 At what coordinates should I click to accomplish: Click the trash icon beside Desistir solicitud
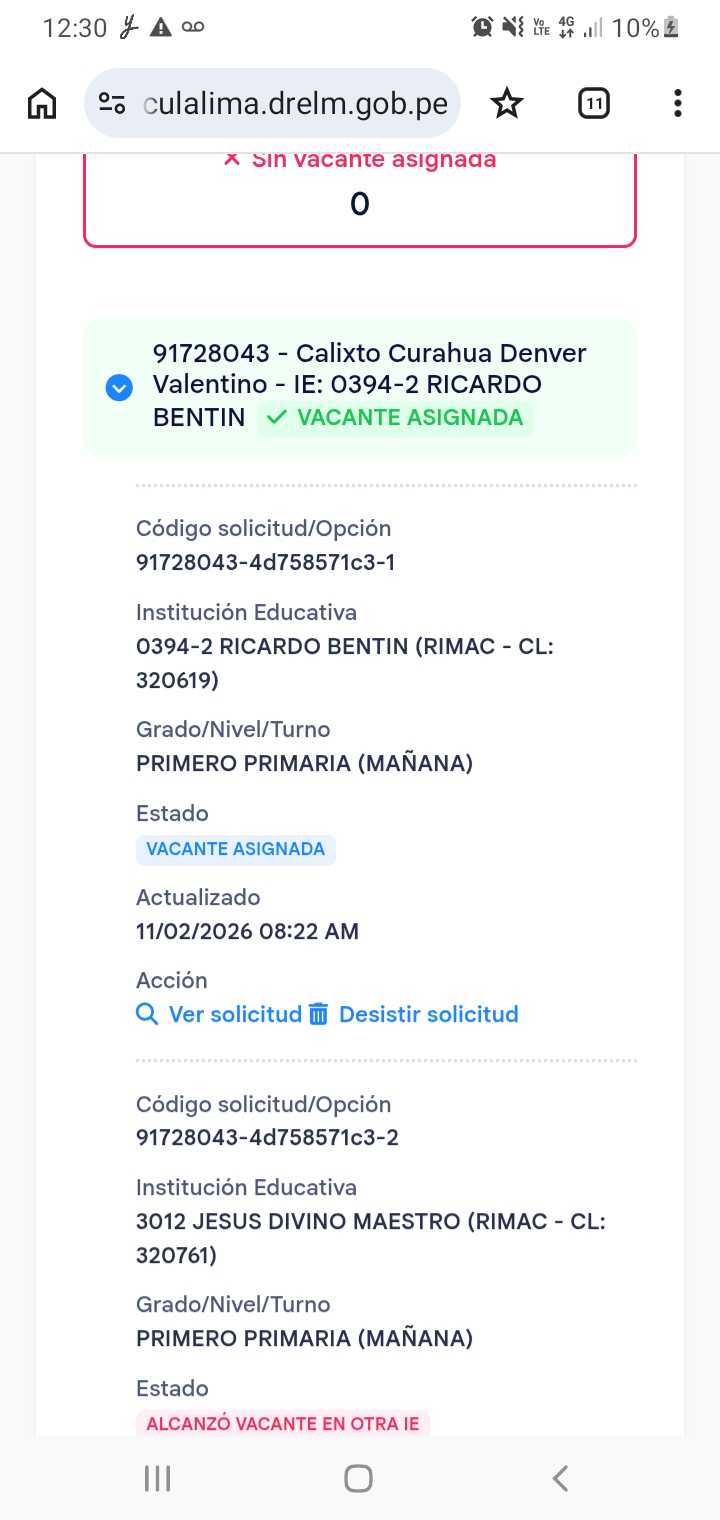pyautogui.click(x=318, y=1014)
